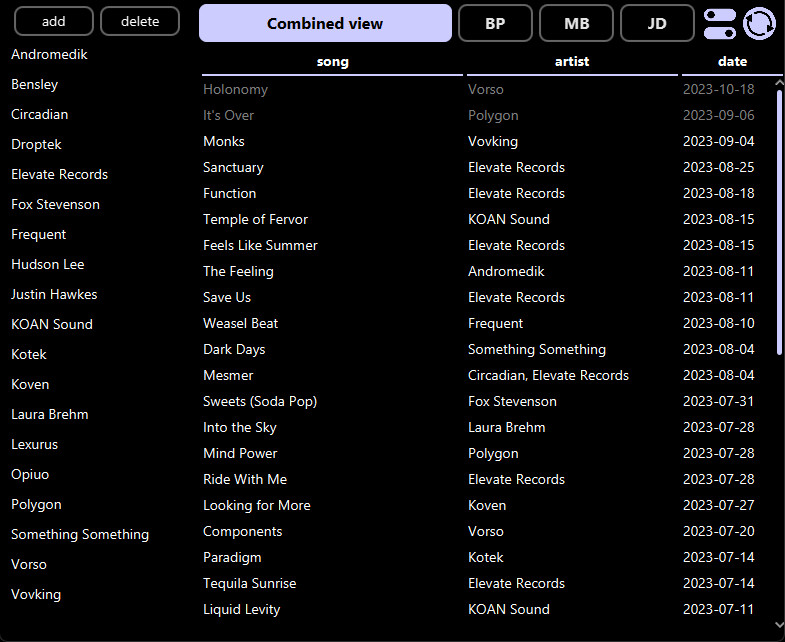The image size is (785, 642).
Task: Click the date 2023-07-31
Action: [x=718, y=402]
